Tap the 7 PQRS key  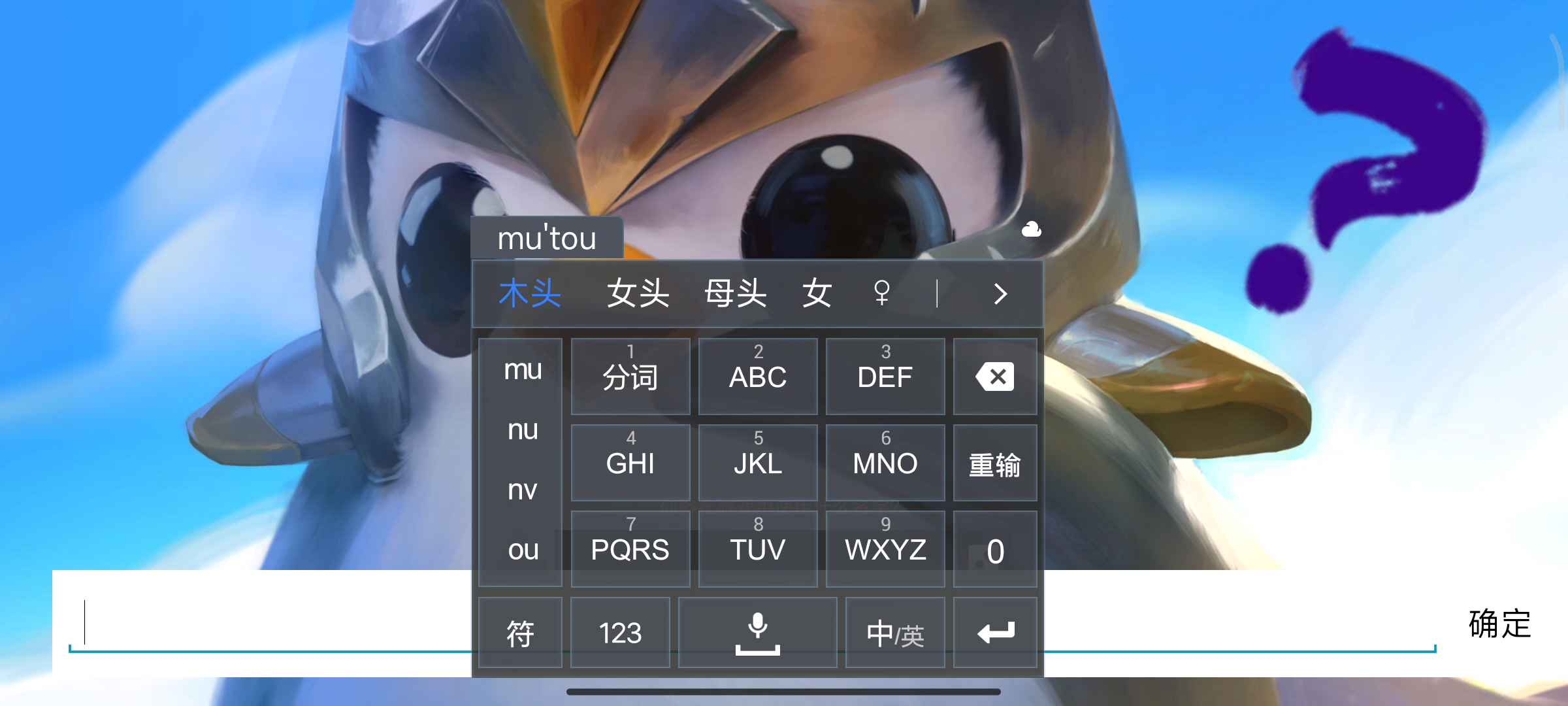pos(630,549)
